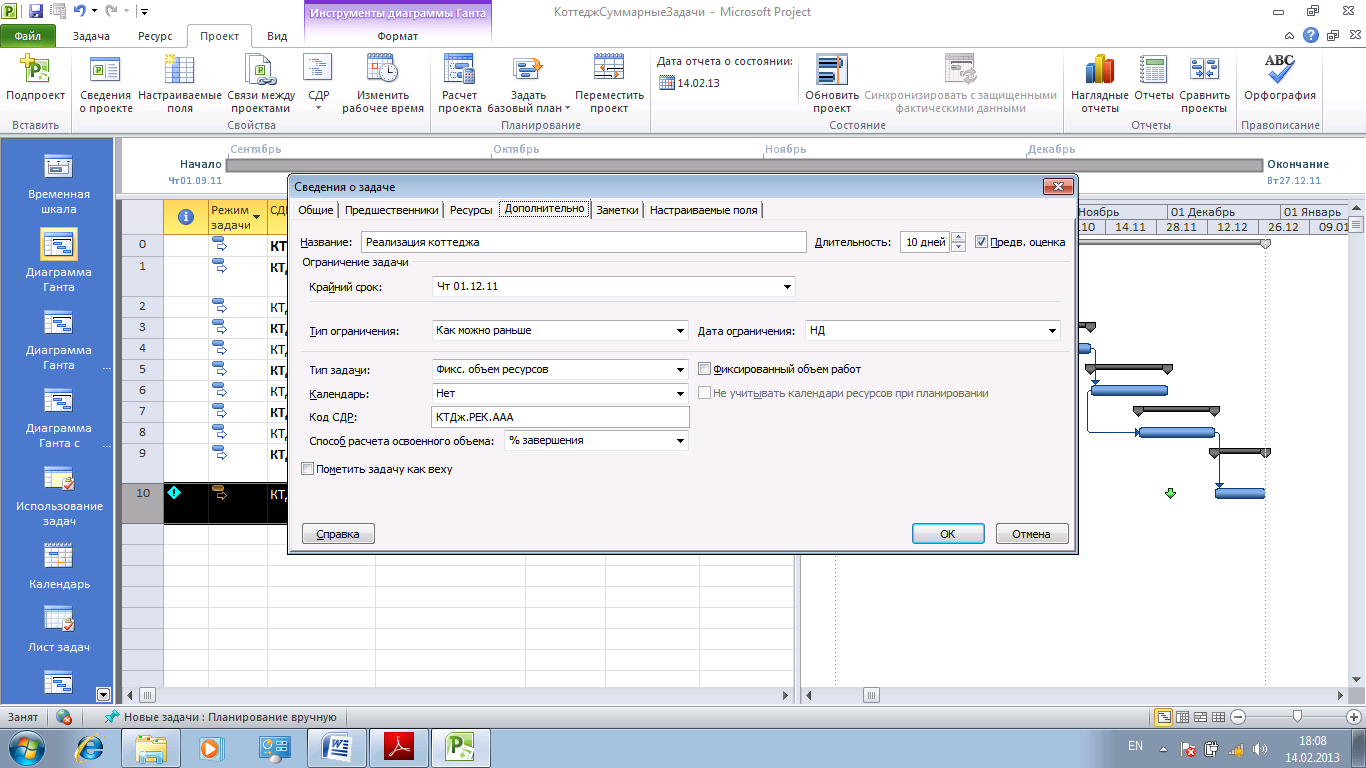1366x768 pixels.
Task: Select Календарь view in sidebar
Action: [x=59, y=567]
